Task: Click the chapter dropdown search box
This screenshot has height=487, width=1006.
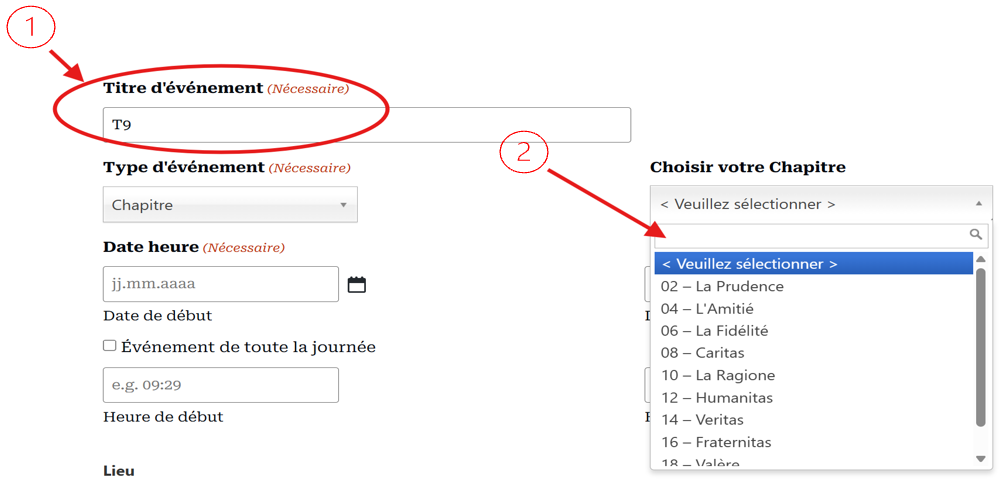Action: tap(810, 236)
